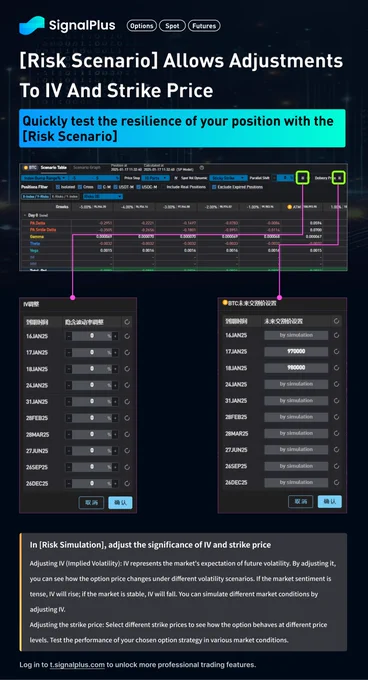Switch to the Scenario Table tab
Viewport: 368px width, 680px height.
point(54,167)
